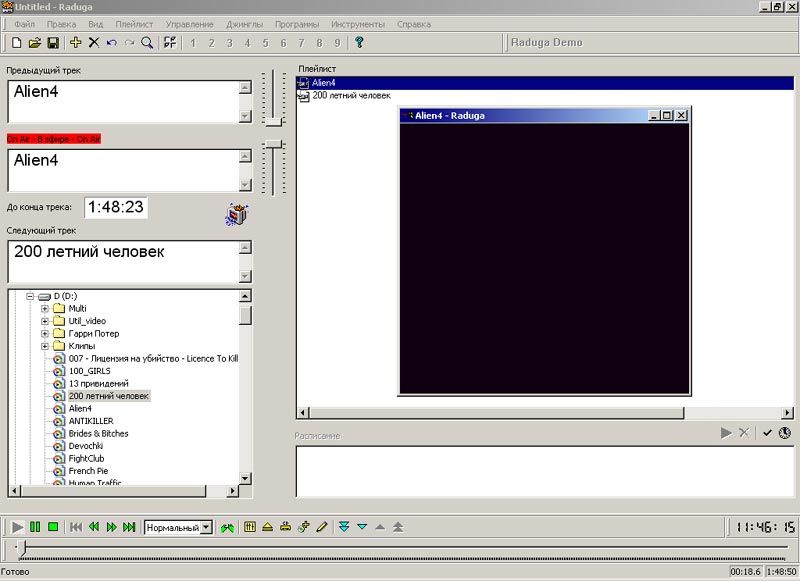Click the On/Off toolbar icon
The height and width of the screenshot is (581, 800).
tap(170, 43)
